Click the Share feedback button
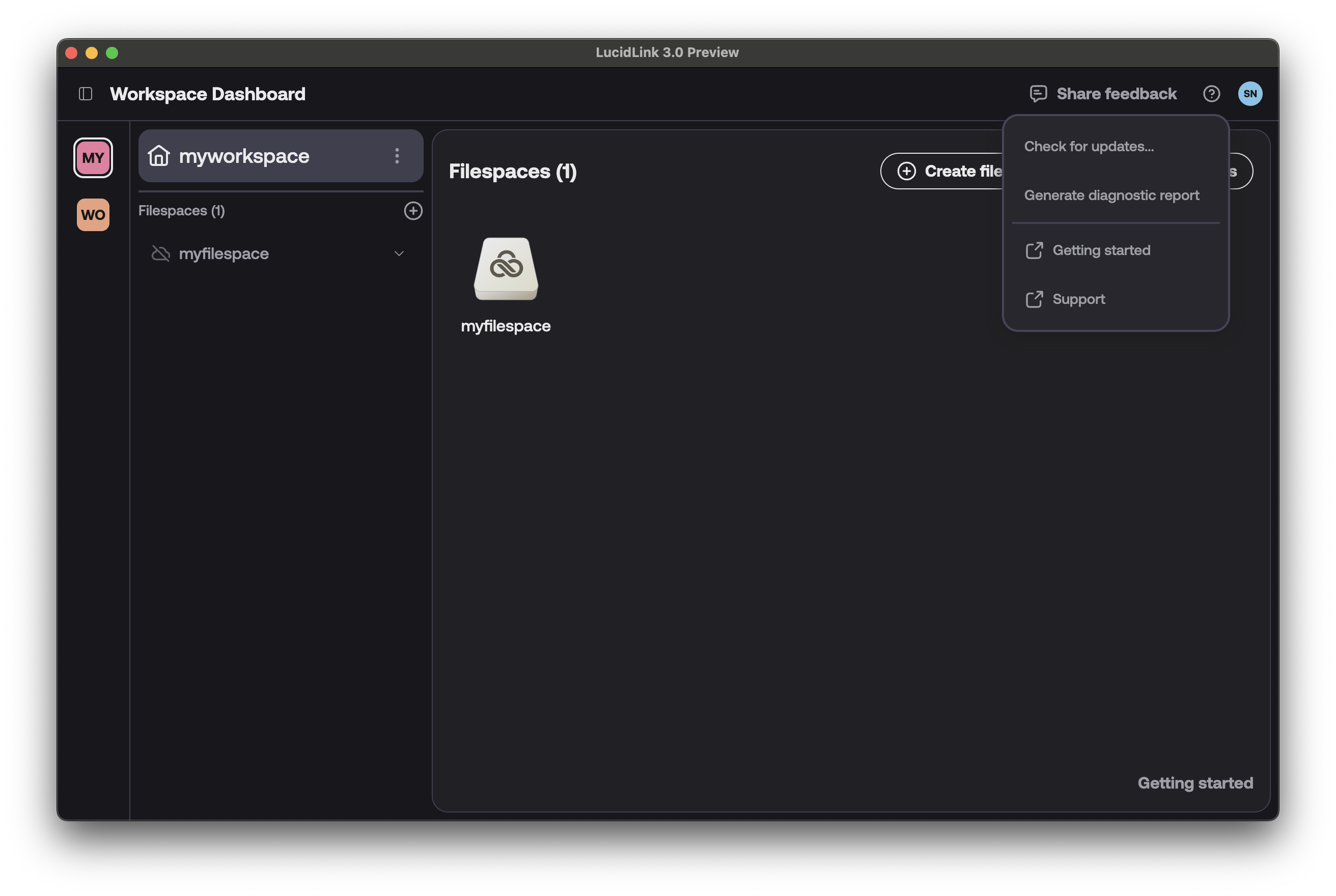The width and height of the screenshot is (1336, 896). click(1103, 94)
